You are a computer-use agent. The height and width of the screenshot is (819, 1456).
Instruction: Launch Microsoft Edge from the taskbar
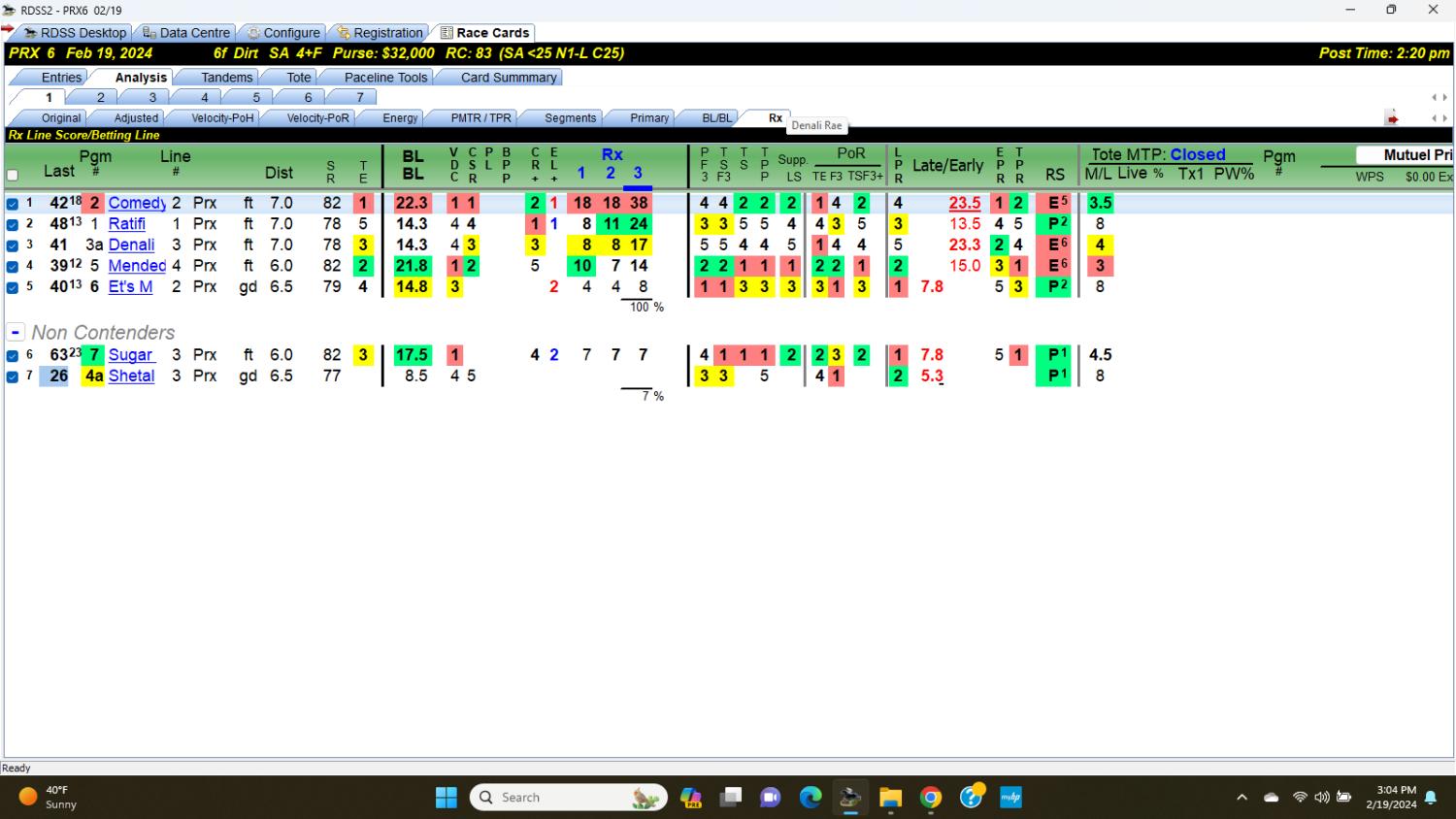811,798
